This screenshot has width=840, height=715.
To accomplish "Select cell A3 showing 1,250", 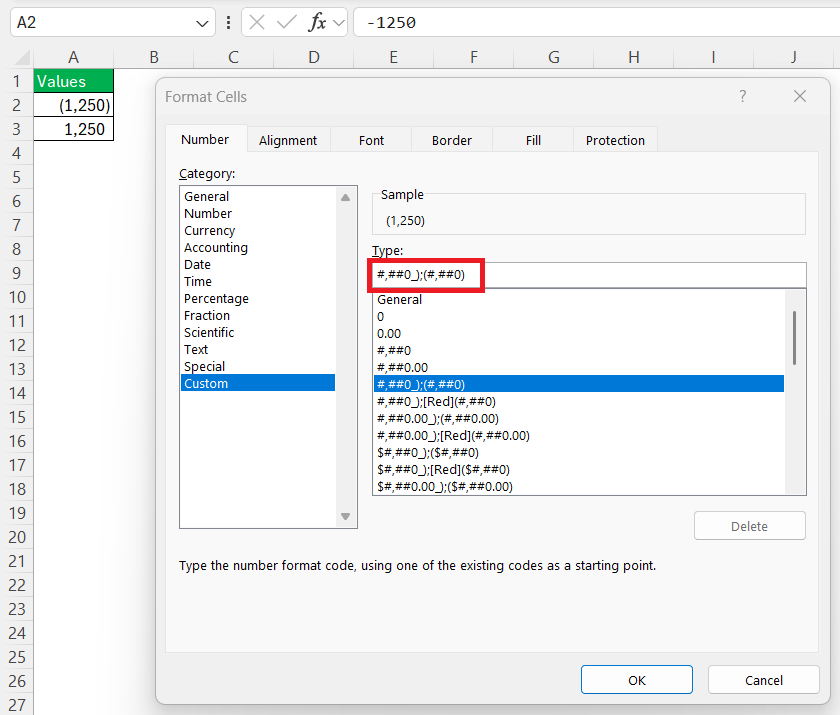I will point(73,129).
